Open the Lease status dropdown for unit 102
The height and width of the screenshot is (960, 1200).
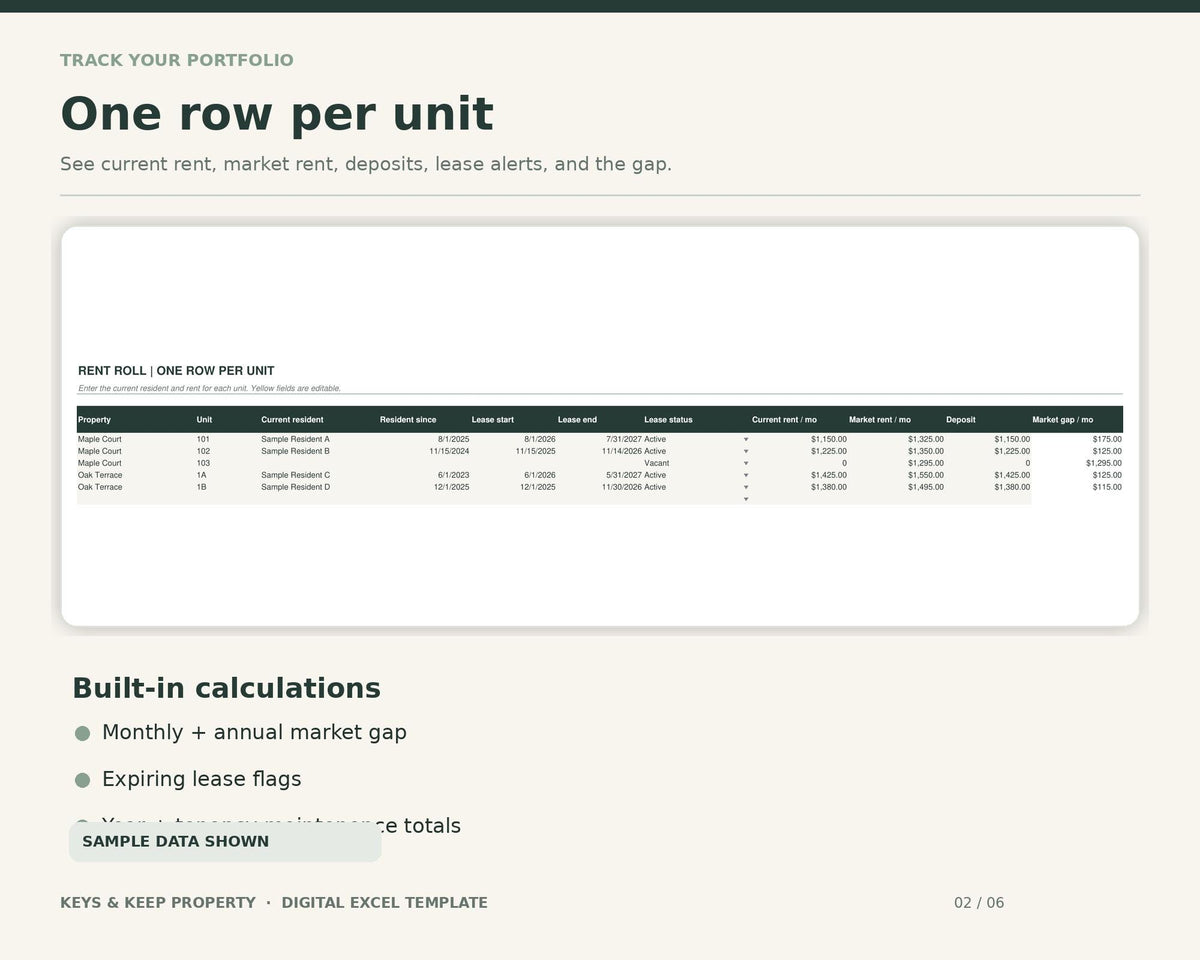(x=746, y=451)
